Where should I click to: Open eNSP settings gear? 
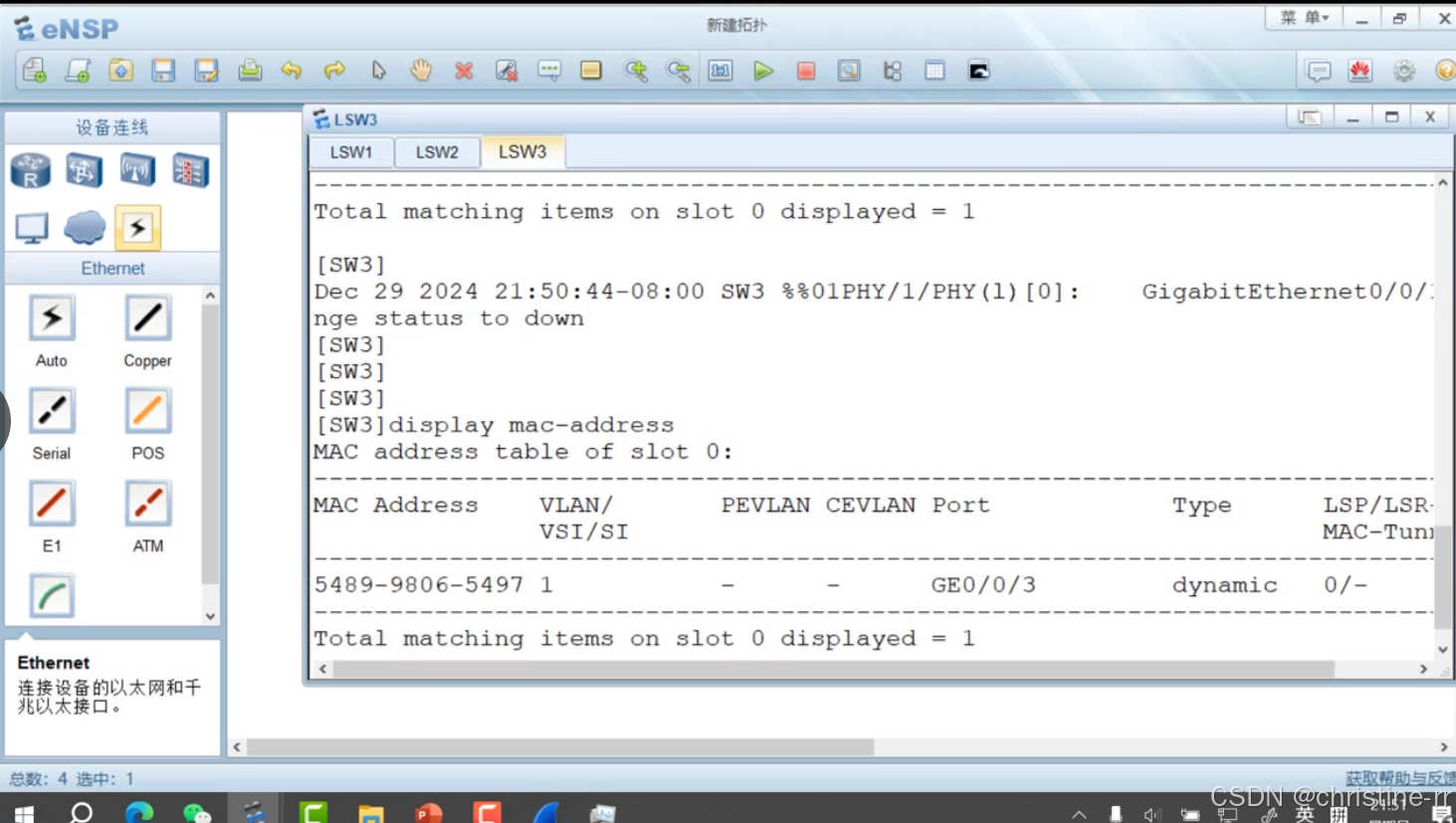pyautogui.click(x=1404, y=71)
